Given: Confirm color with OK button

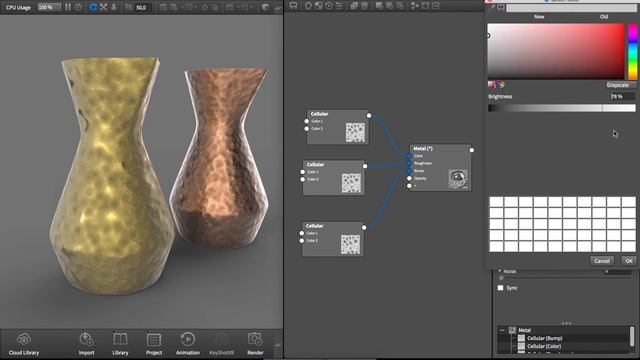Looking at the screenshot, I should (629, 261).
